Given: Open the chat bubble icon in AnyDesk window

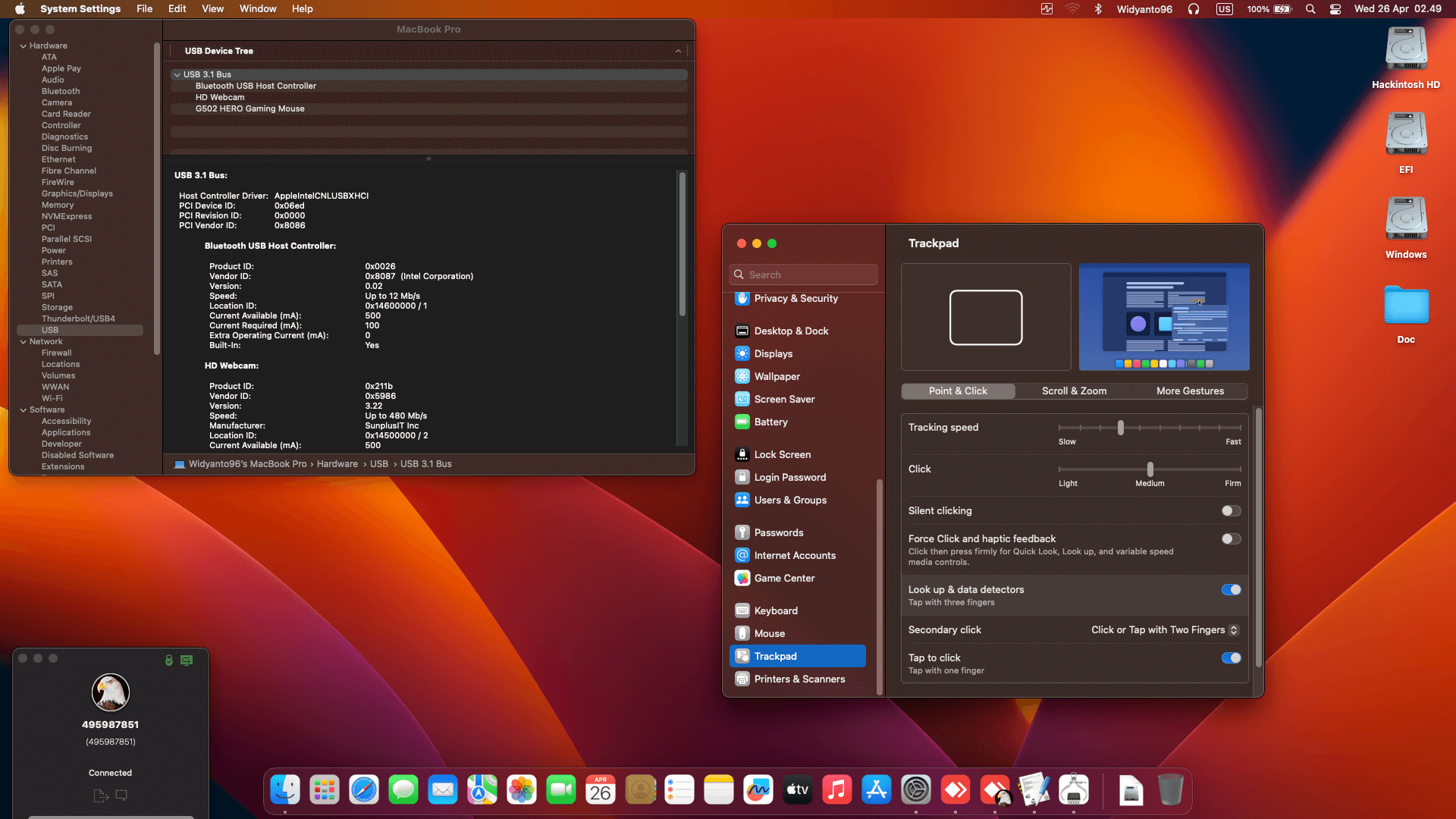Looking at the screenshot, I should coord(121,795).
